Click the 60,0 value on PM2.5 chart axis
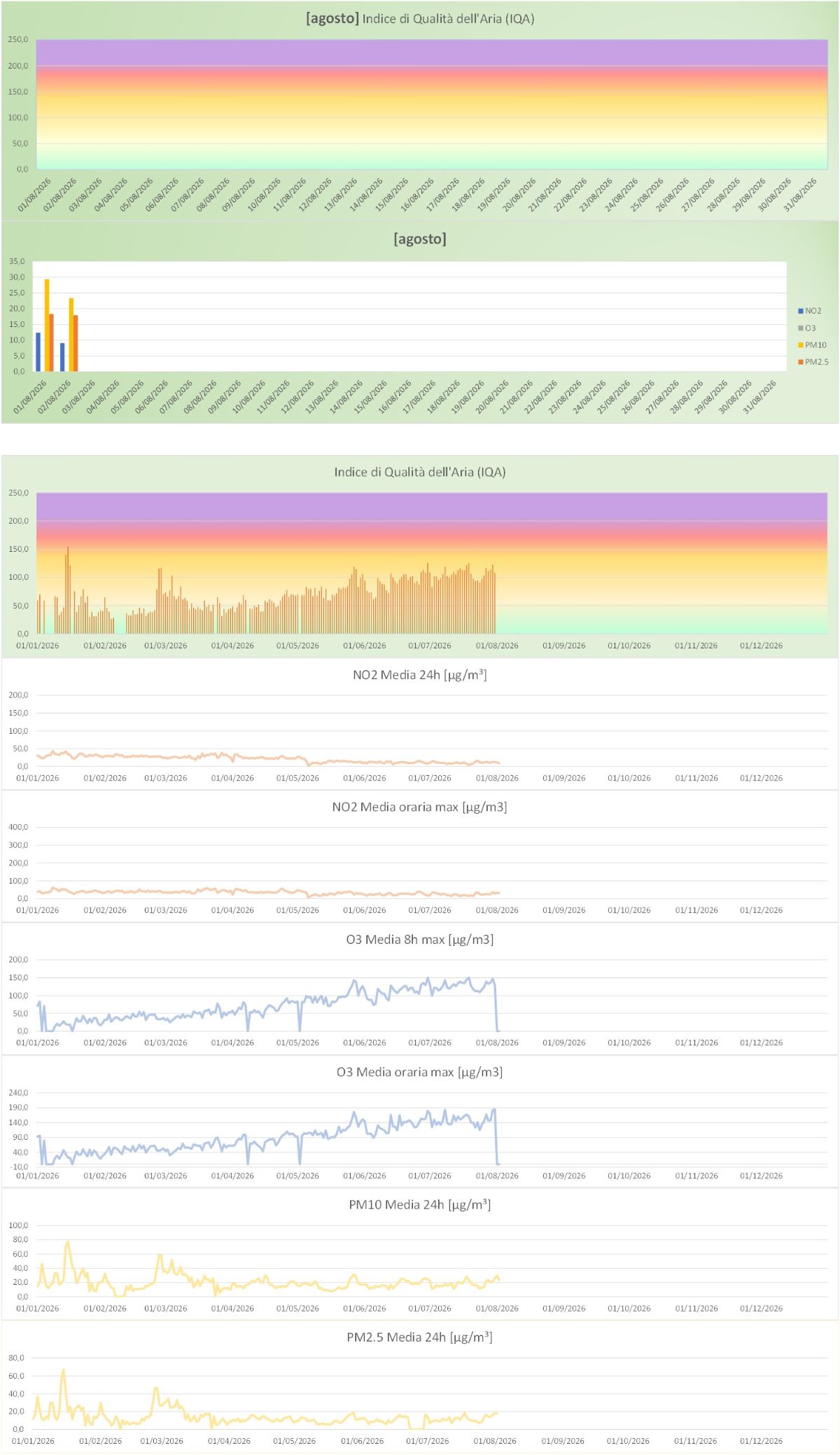 [17, 1377]
